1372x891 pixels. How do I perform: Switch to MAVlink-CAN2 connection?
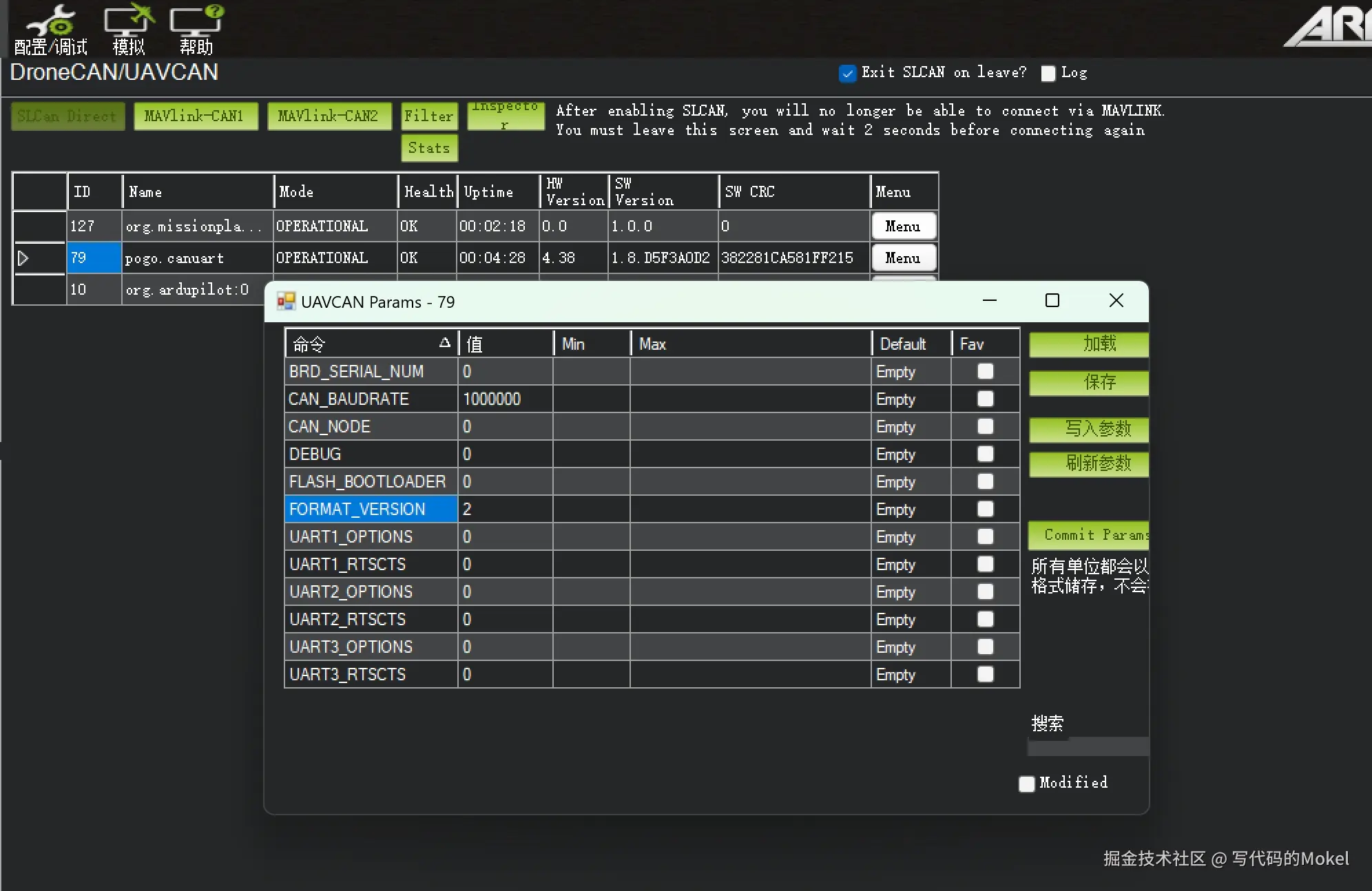click(x=329, y=116)
